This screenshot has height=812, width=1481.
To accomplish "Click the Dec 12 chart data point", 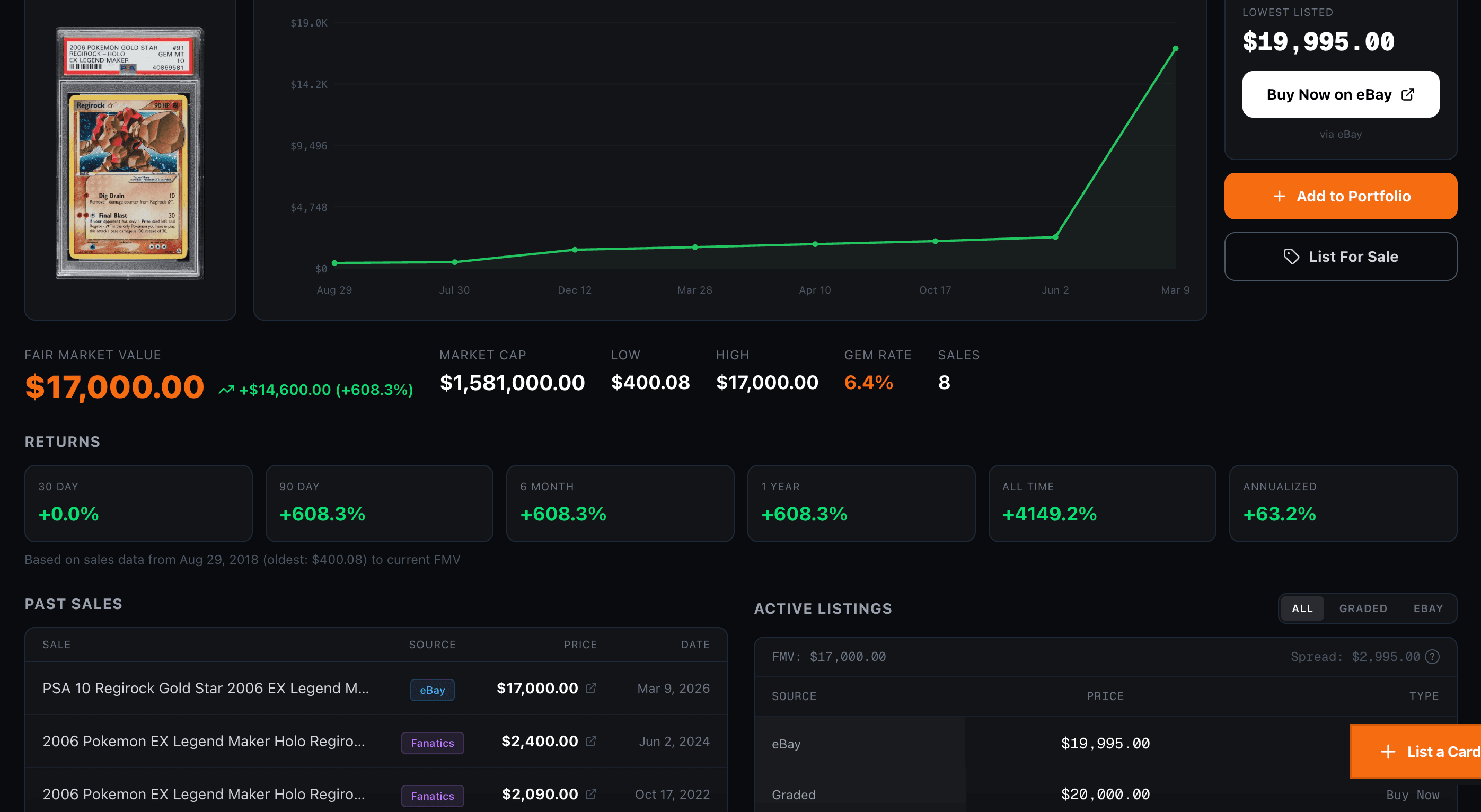I will pyautogui.click(x=575, y=250).
